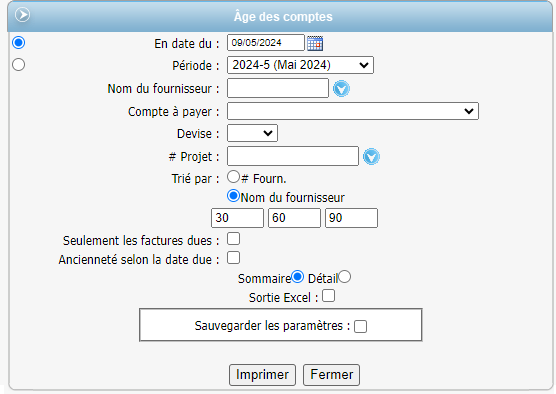Tick the 'Sortie Excel' checkbox

328,296
